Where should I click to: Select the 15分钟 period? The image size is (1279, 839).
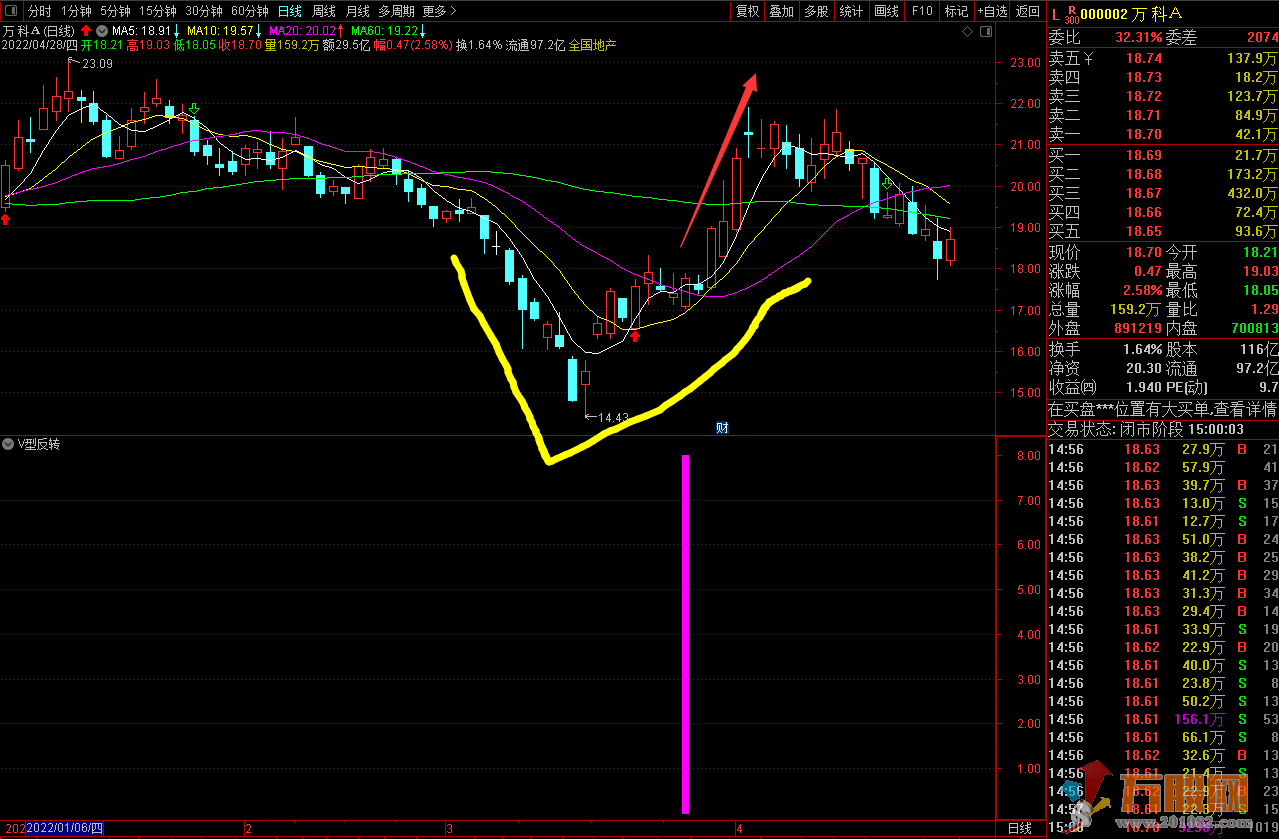click(x=156, y=11)
